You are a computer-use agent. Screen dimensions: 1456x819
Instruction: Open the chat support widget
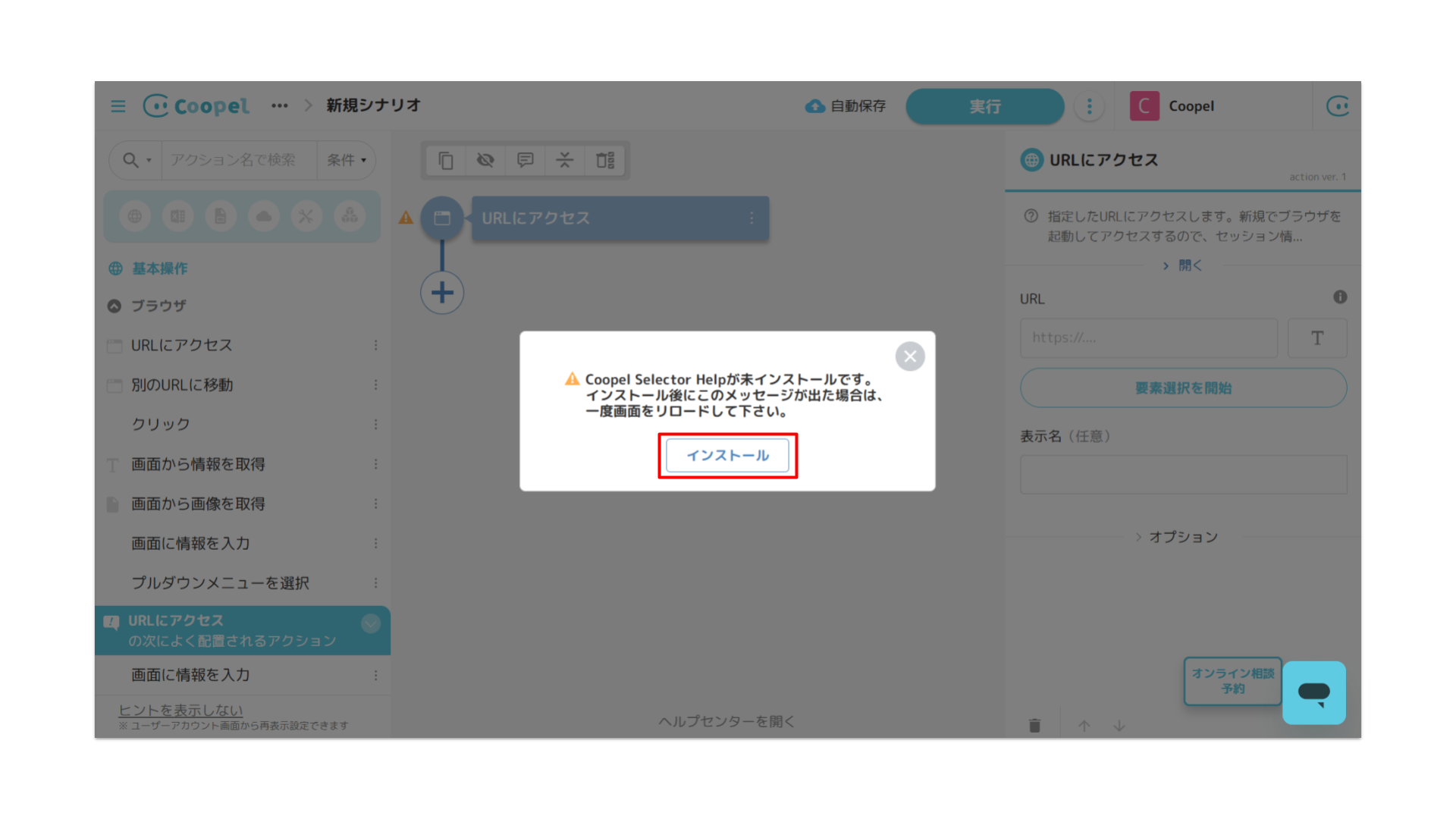(x=1313, y=692)
